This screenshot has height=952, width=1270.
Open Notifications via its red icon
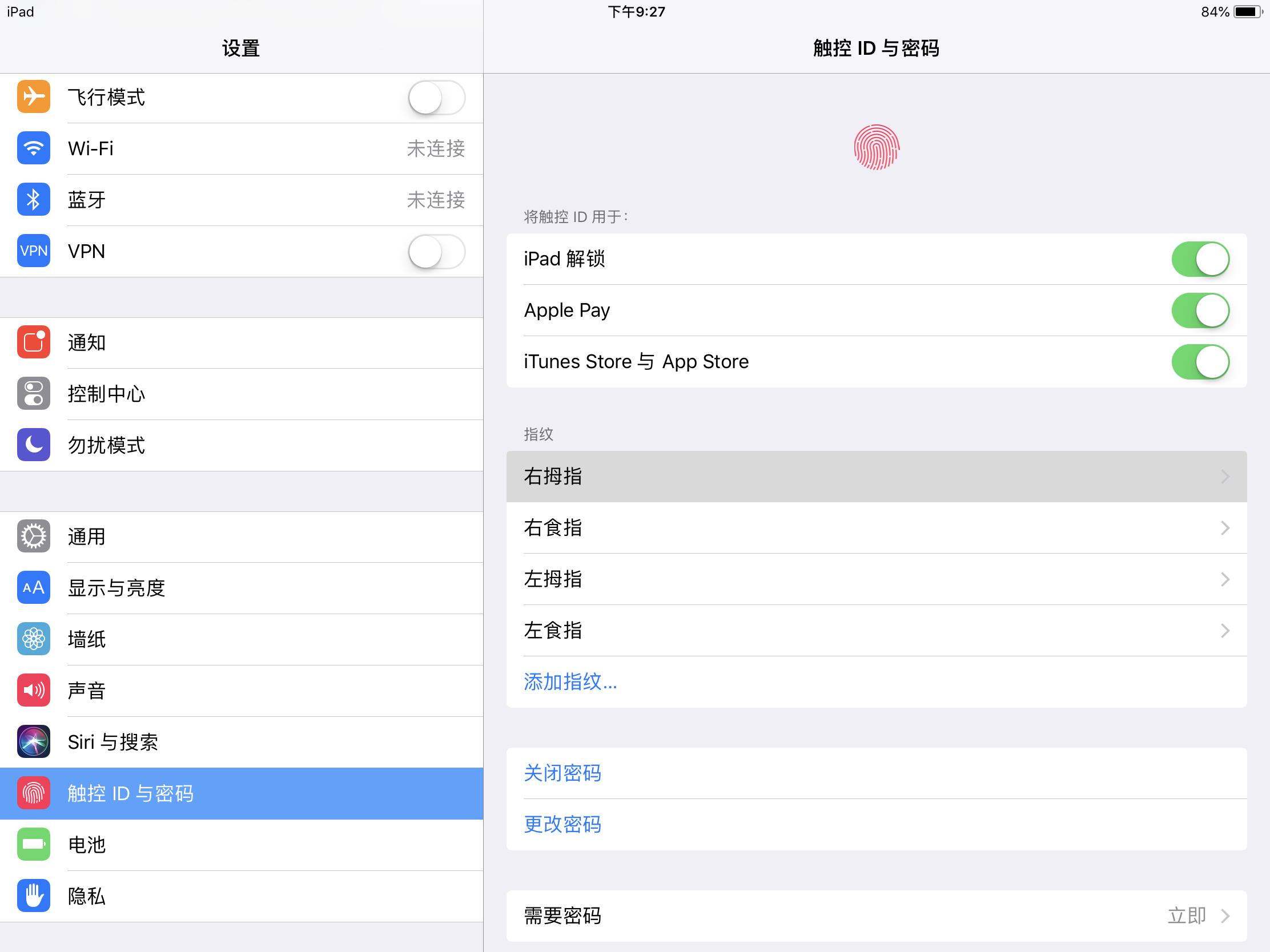(x=33, y=342)
